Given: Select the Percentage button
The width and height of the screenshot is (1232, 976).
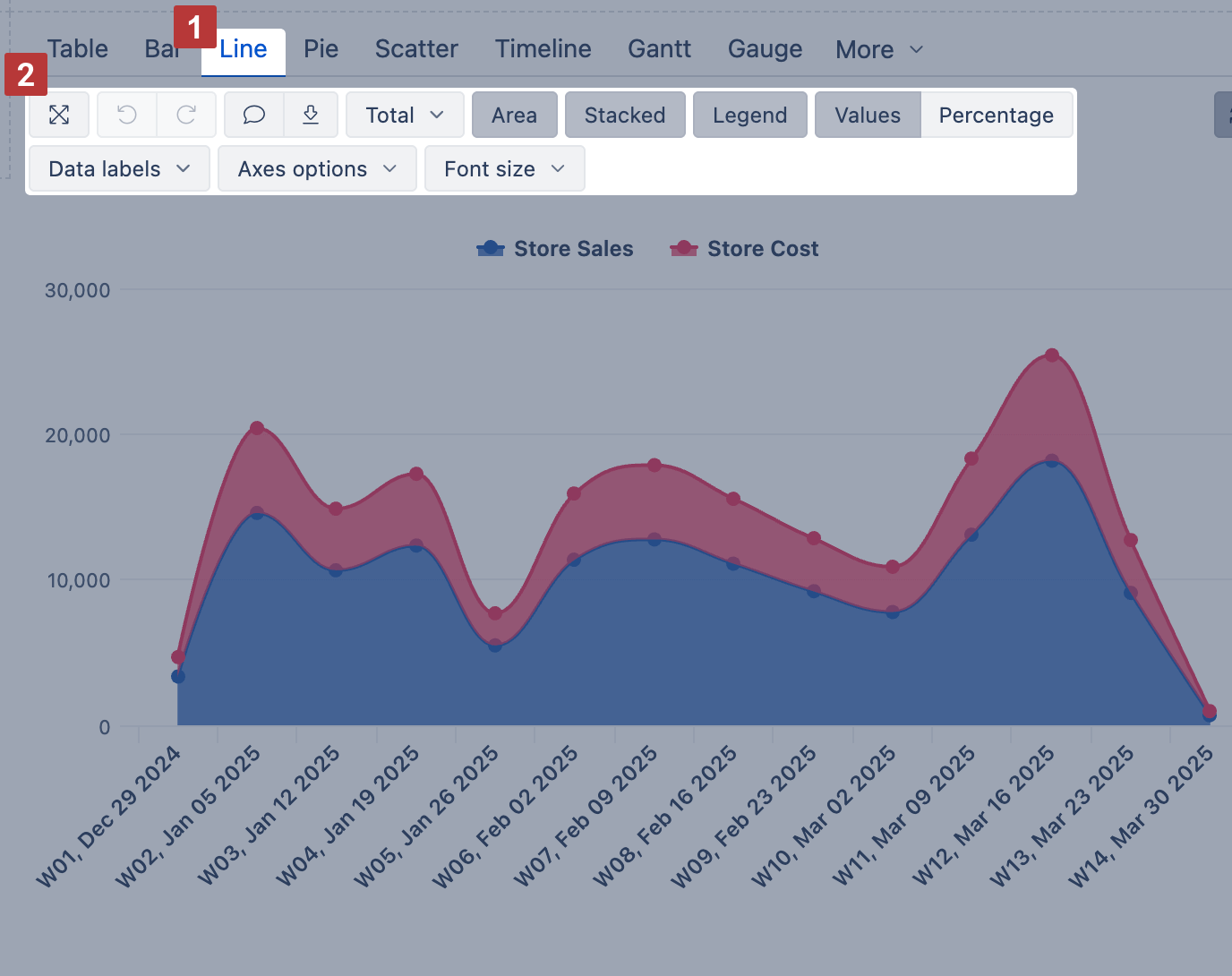Looking at the screenshot, I should point(996,116).
